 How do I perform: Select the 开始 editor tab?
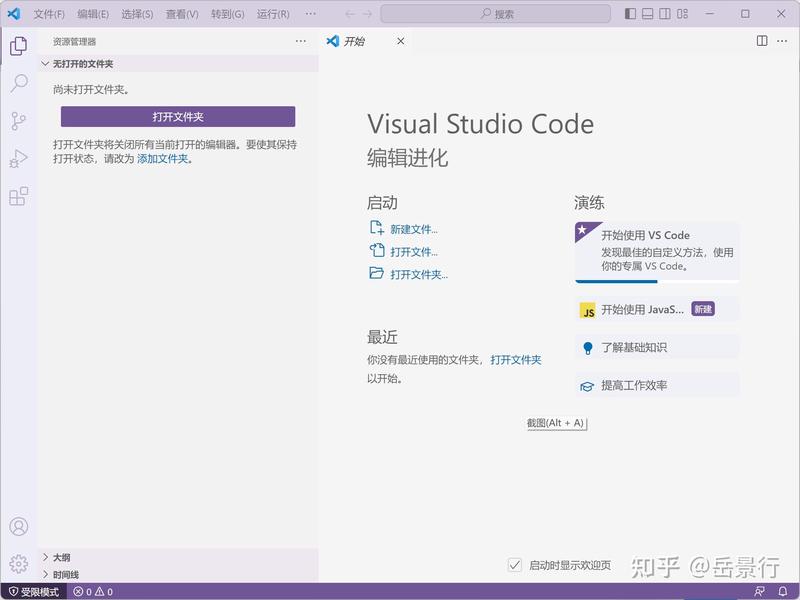pyautogui.click(x=366, y=41)
